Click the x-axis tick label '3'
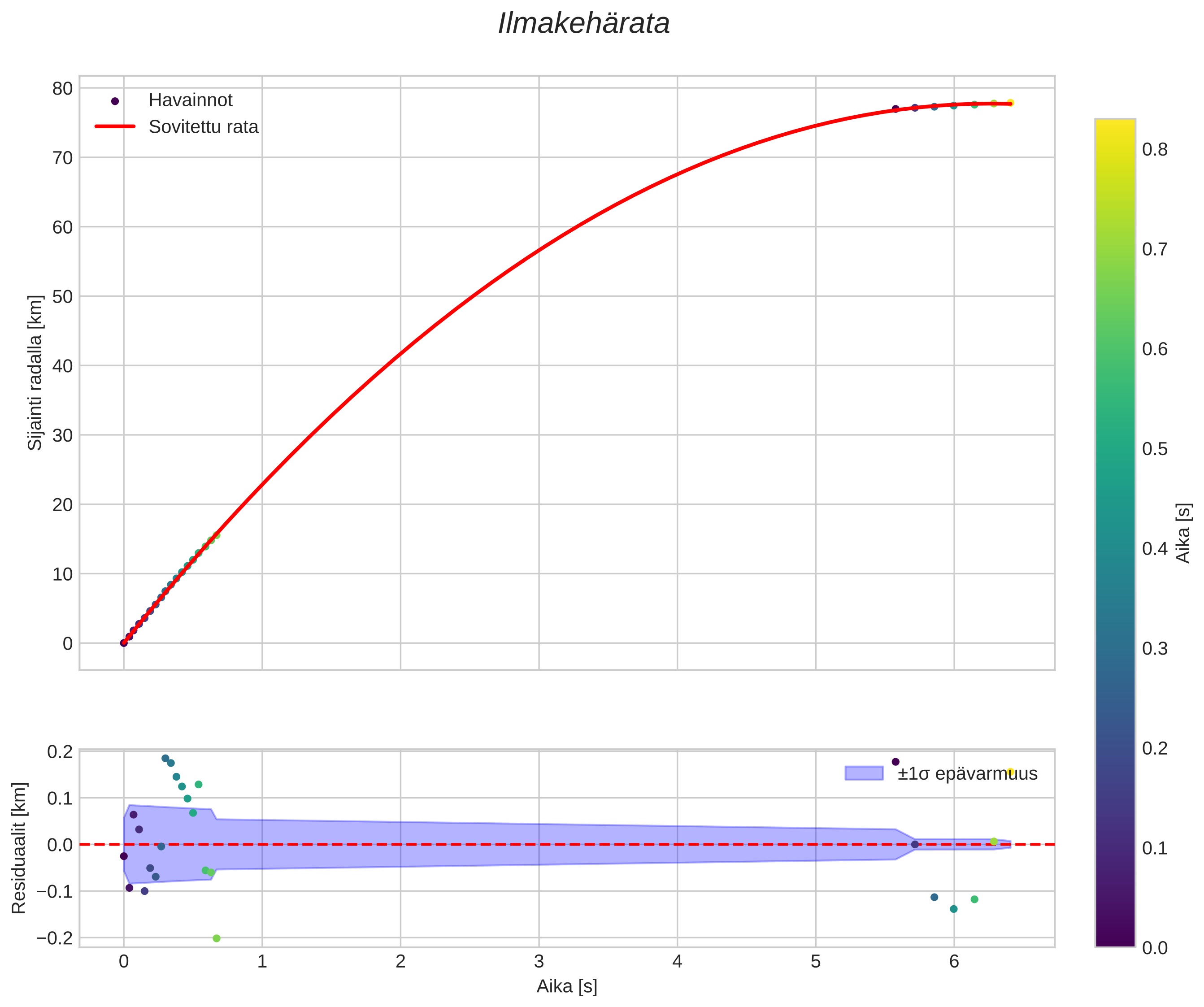 539,962
